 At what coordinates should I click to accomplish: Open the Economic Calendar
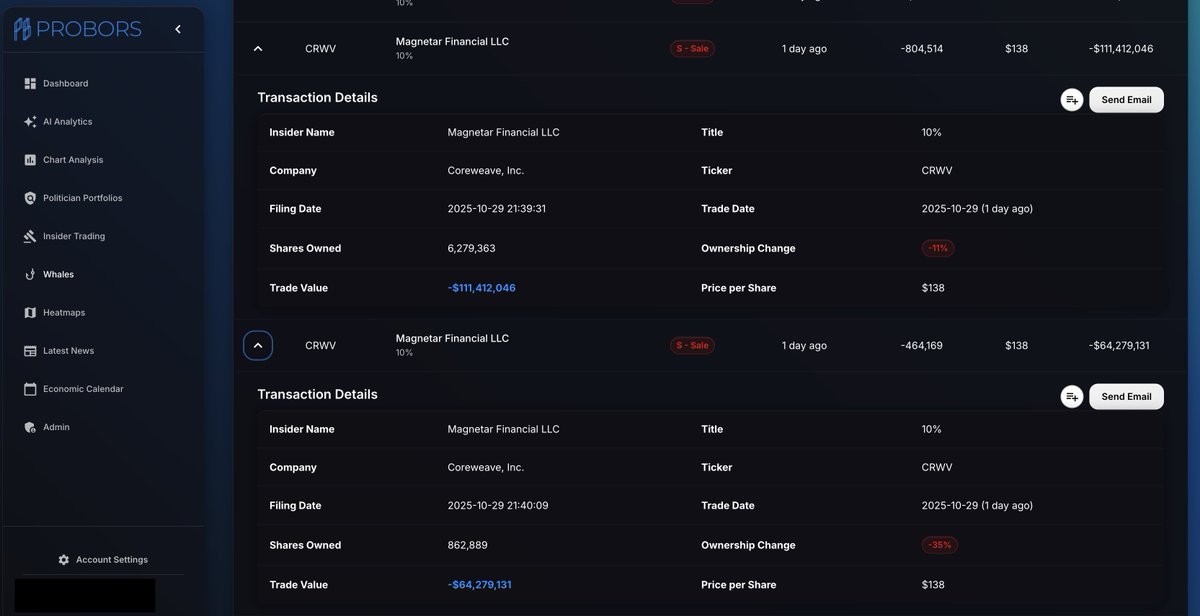pos(31,388)
